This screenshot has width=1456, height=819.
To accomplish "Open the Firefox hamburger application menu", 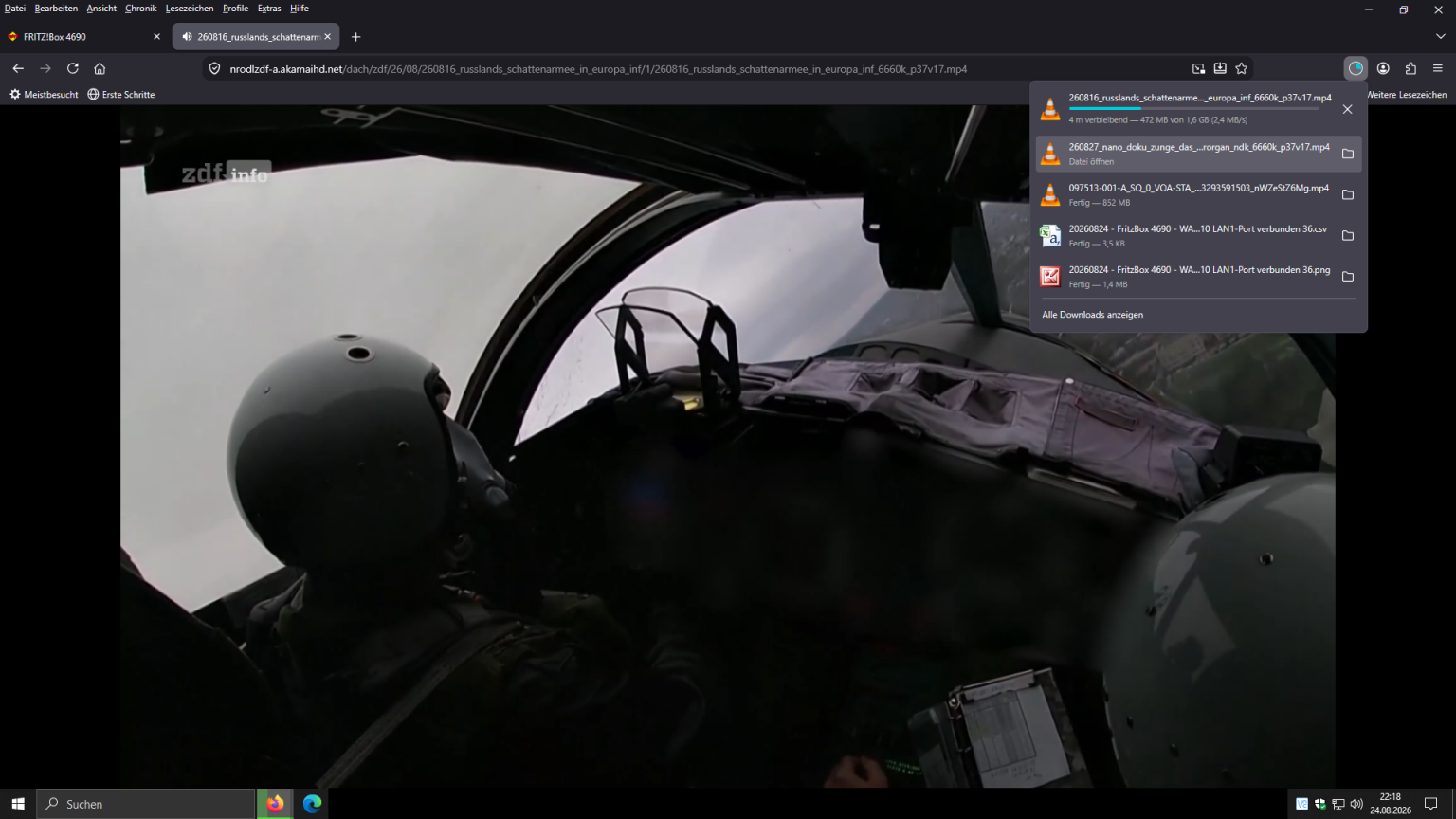I will (1438, 68).
